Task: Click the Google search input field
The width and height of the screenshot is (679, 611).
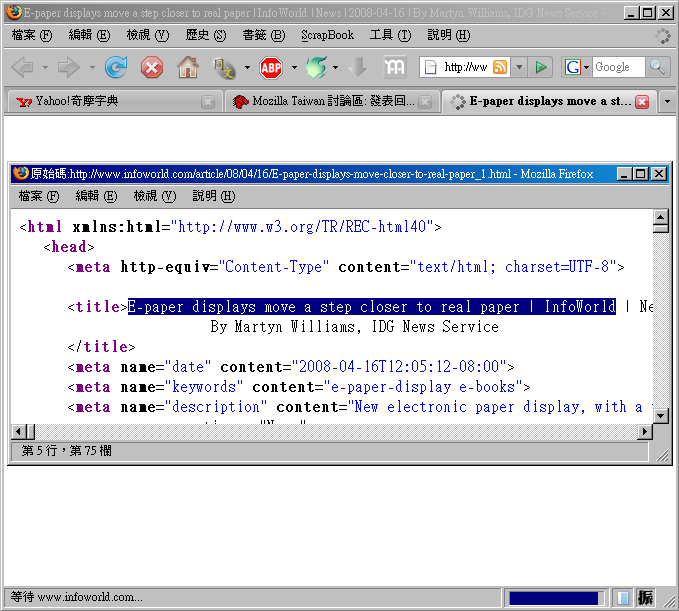Action: point(618,67)
